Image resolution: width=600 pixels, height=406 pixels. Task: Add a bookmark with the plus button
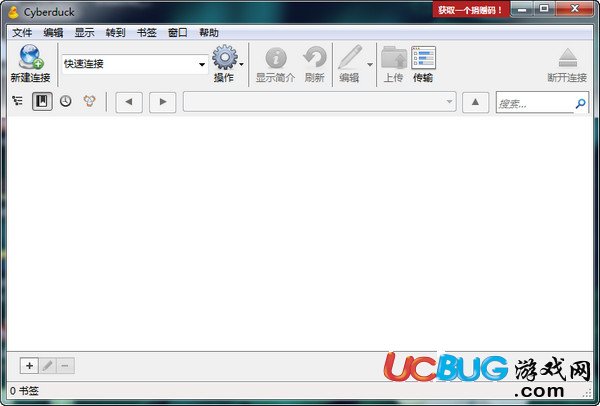click(x=29, y=366)
